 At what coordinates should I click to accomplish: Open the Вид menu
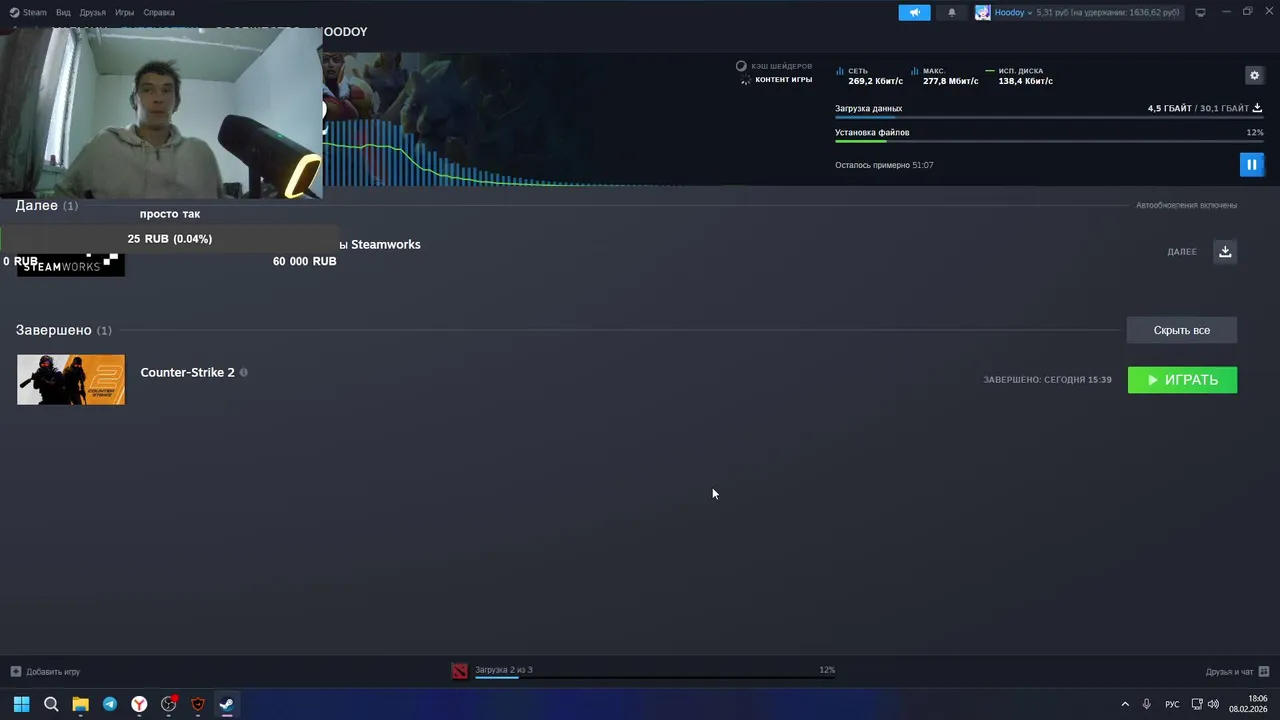click(x=63, y=13)
